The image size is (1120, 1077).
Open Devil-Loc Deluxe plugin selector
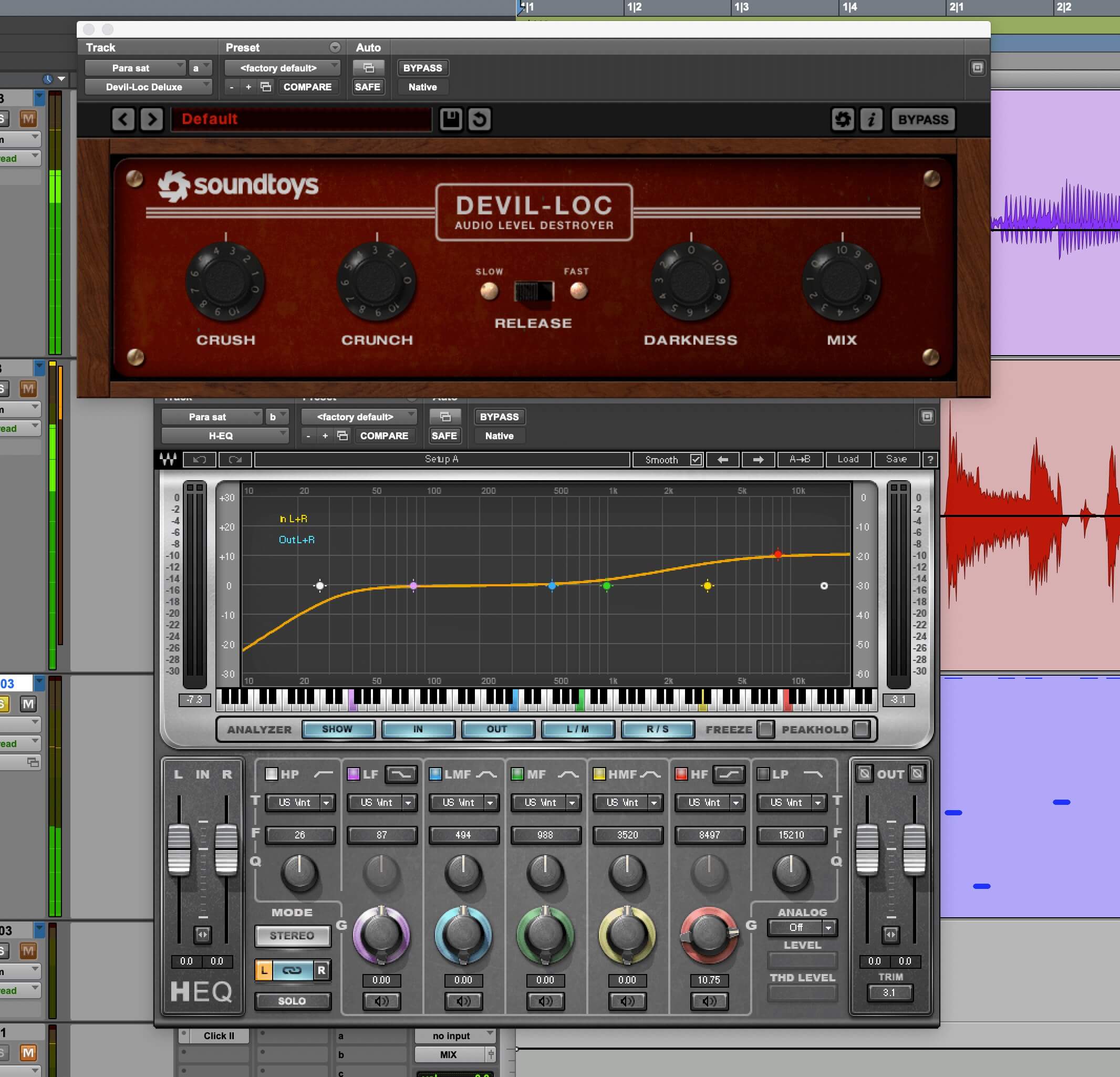click(149, 87)
